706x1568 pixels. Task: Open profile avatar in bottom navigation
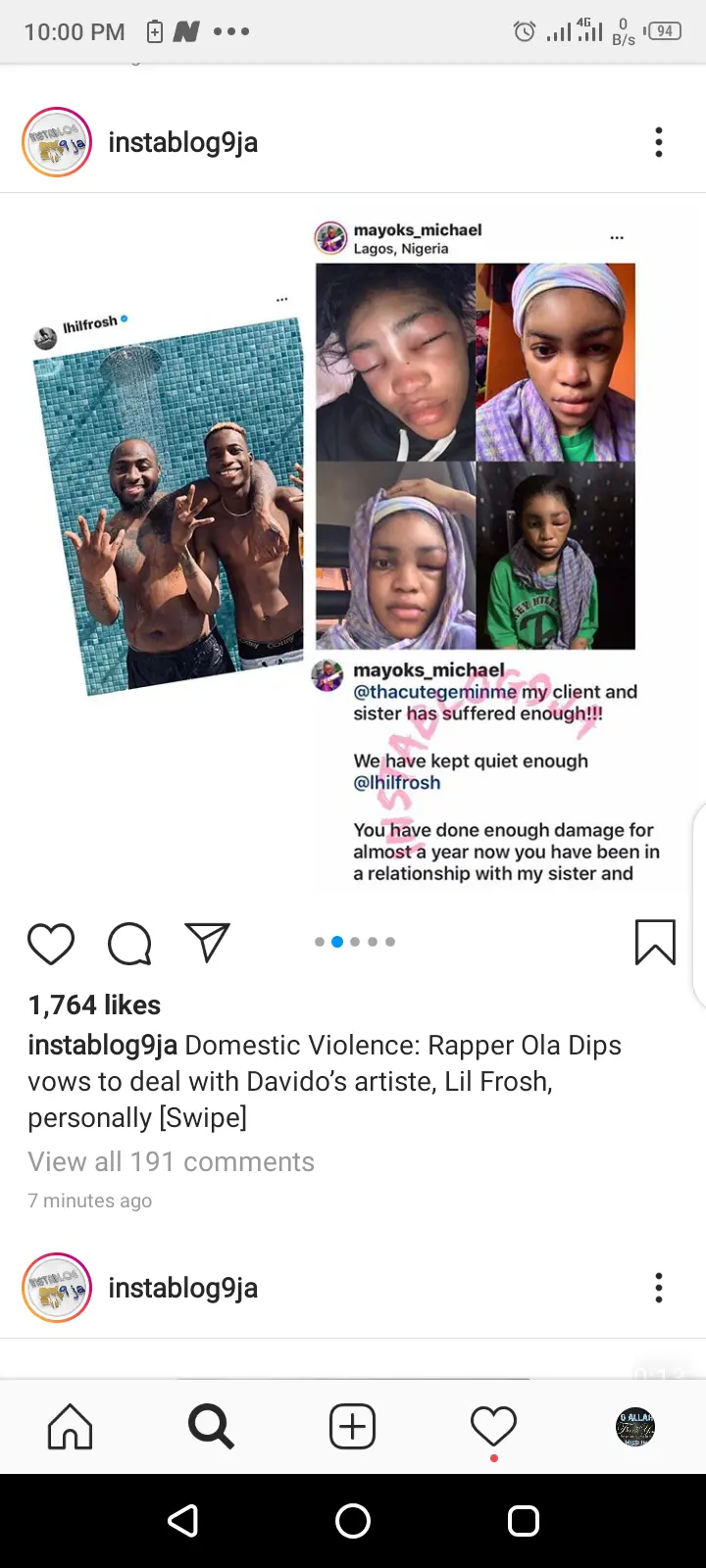pyautogui.click(x=635, y=1427)
